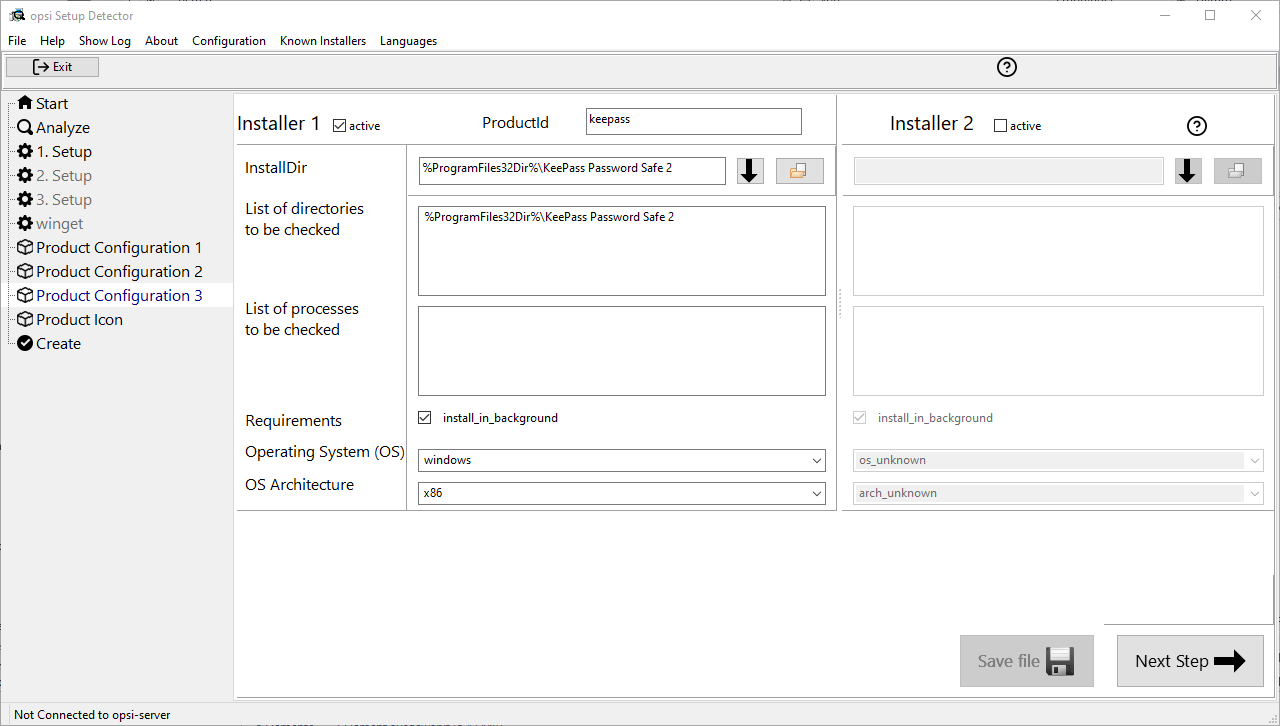Click the cube icon of Product Configuration 1
This screenshot has height=726, width=1280.
[25, 247]
